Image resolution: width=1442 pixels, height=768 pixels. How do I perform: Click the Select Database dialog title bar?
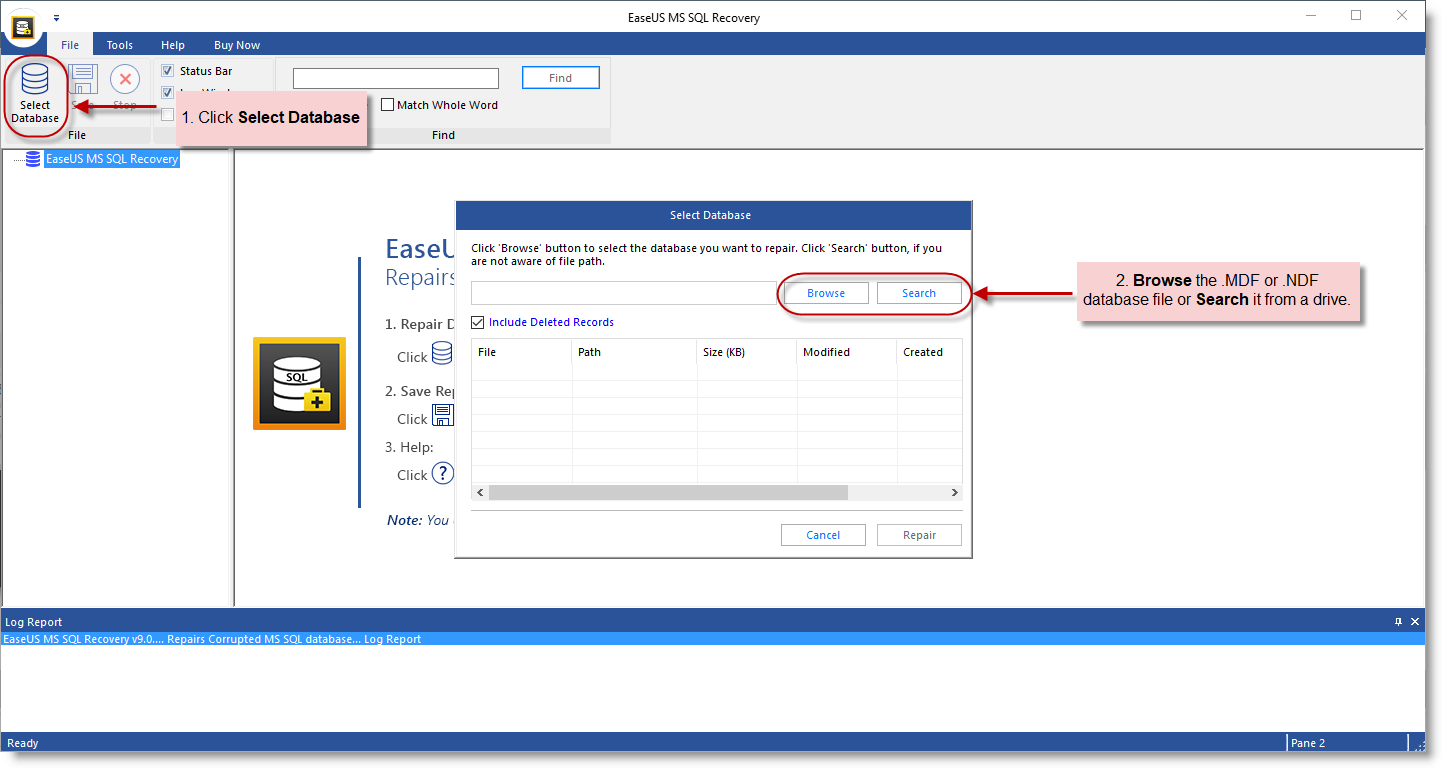click(713, 215)
